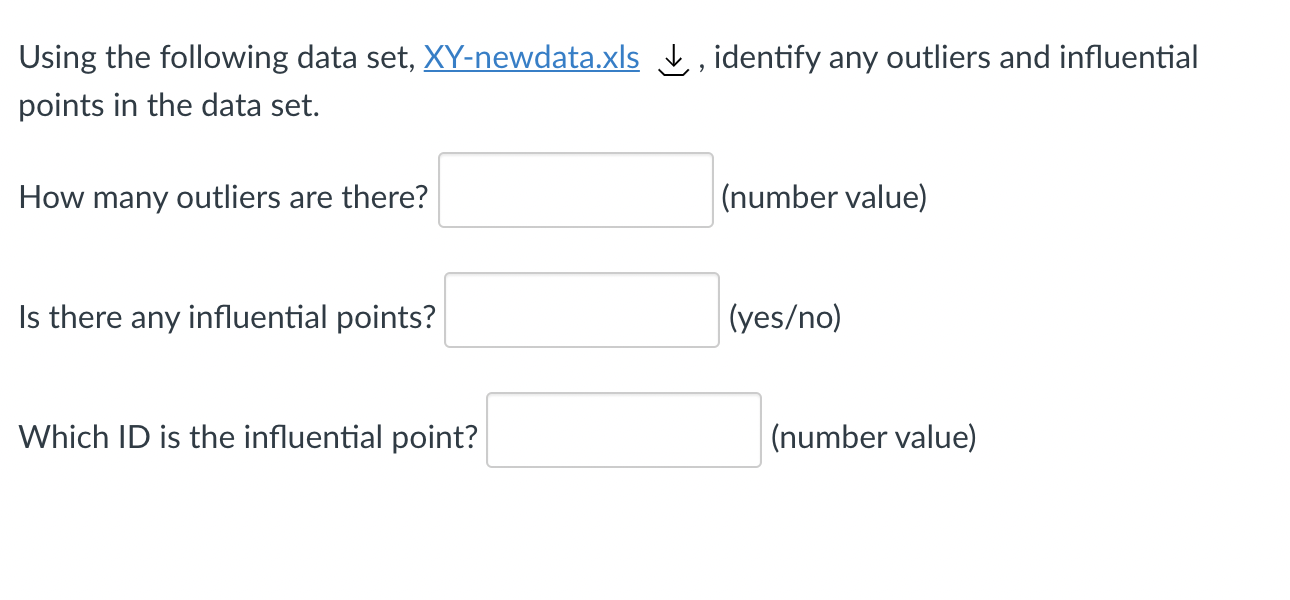The height and width of the screenshot is (600, 1290).
Task: Click the '(number value)' label on the last row
Action: point(875,437)
